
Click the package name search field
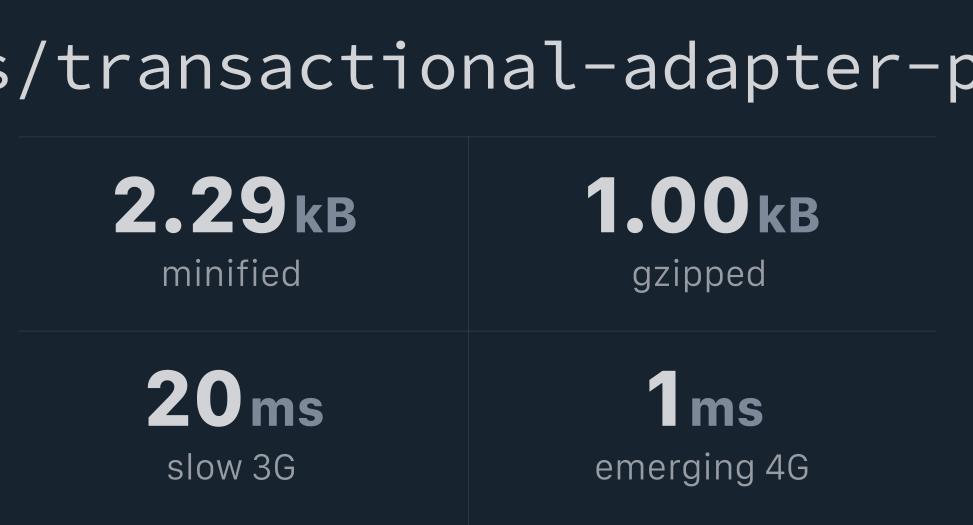[486, 66]
